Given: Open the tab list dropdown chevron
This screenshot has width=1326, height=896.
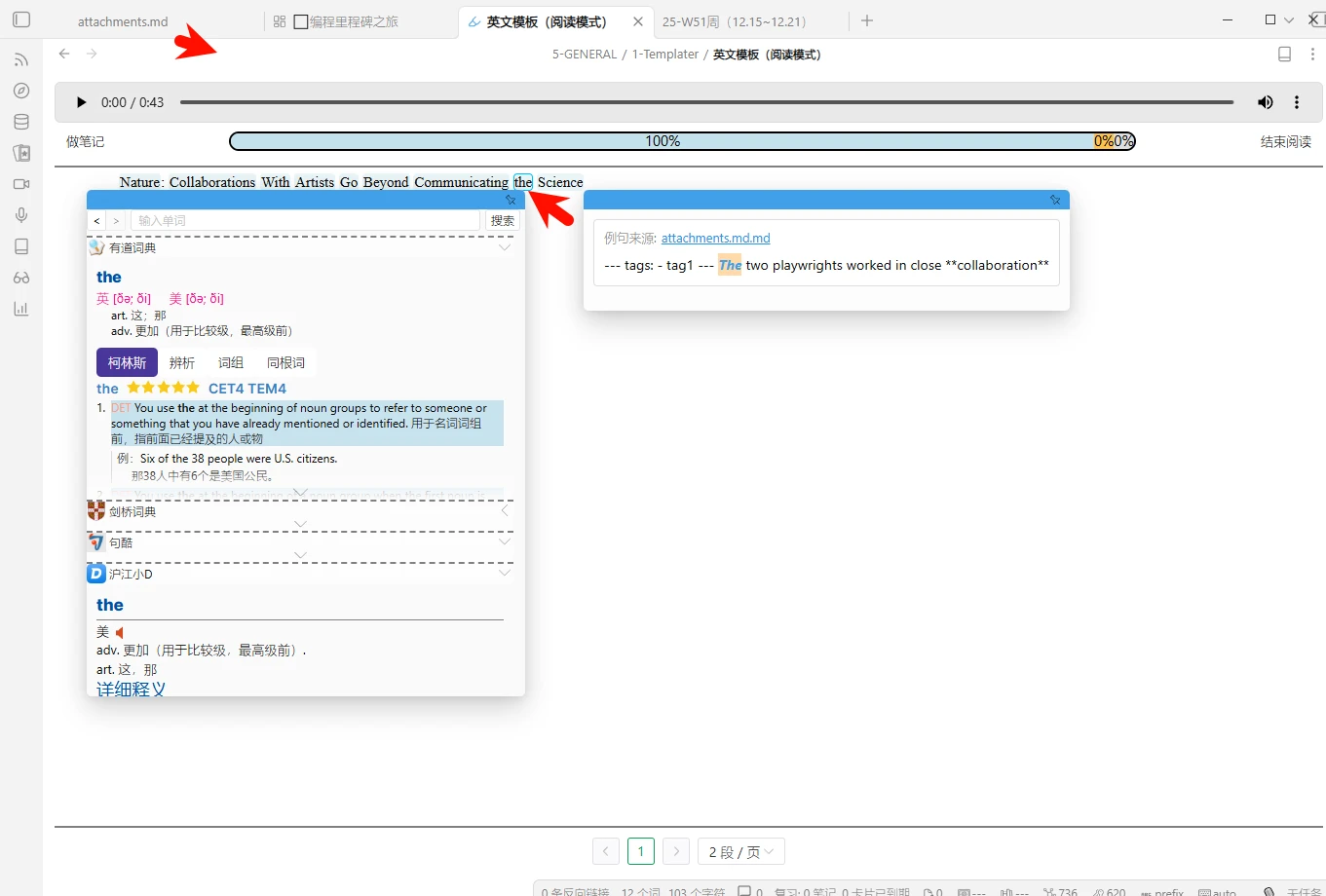Looking at the screenshot, I should click(x=1289, y=20).
